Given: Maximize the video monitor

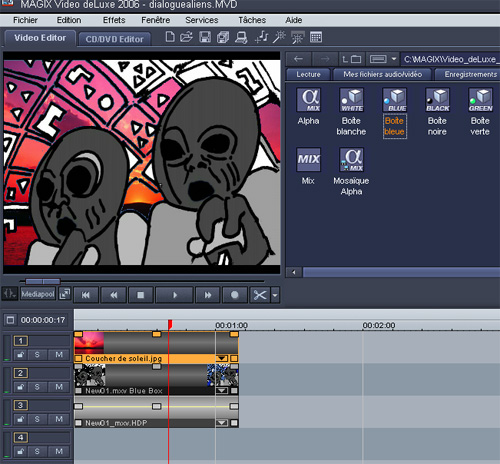Looking at the screenshot, I should pyautogui.click(x=65, y=294).
